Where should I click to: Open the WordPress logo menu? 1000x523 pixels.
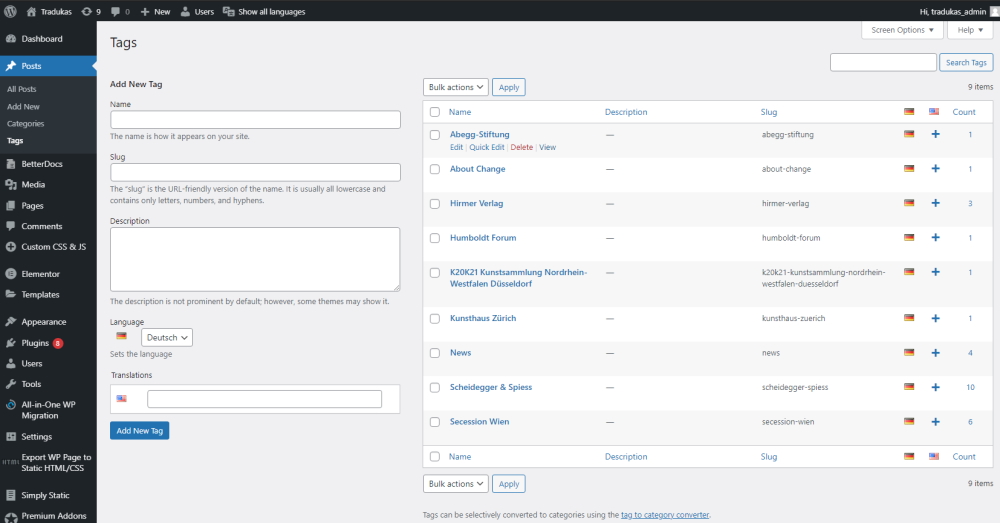coord(10,11)
